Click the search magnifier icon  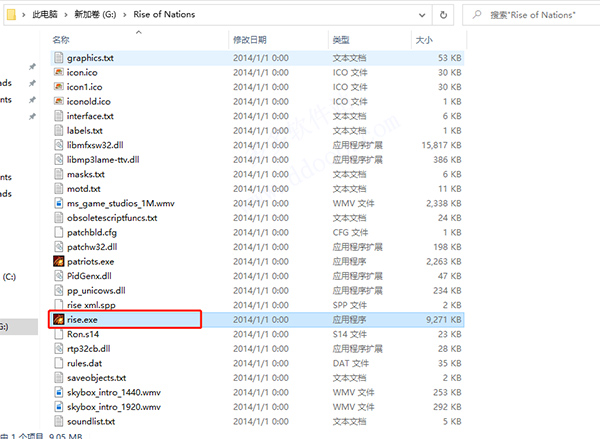click(477, 15)
